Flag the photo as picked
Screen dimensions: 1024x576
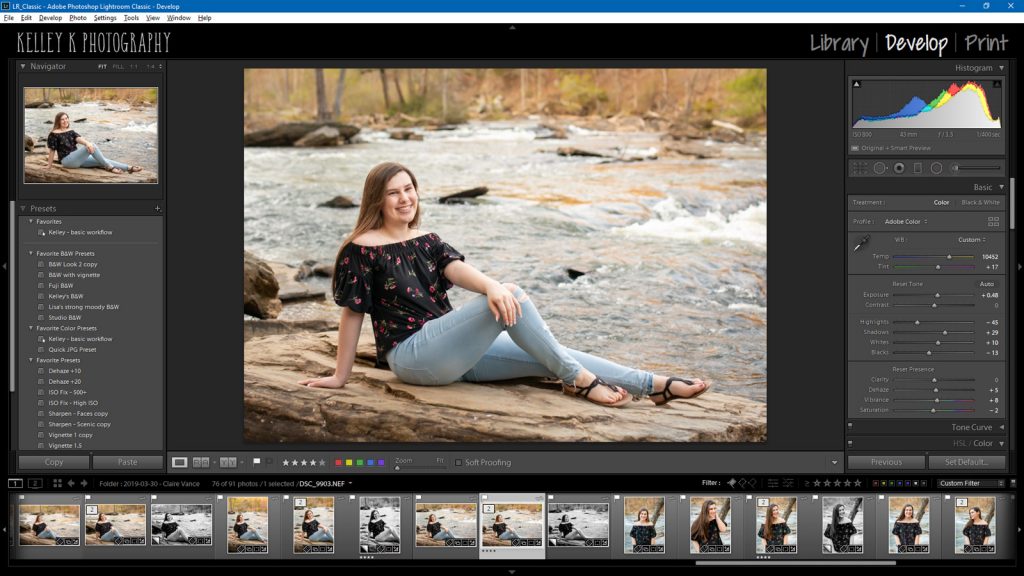pyautogui.click(x=257, y=462)
